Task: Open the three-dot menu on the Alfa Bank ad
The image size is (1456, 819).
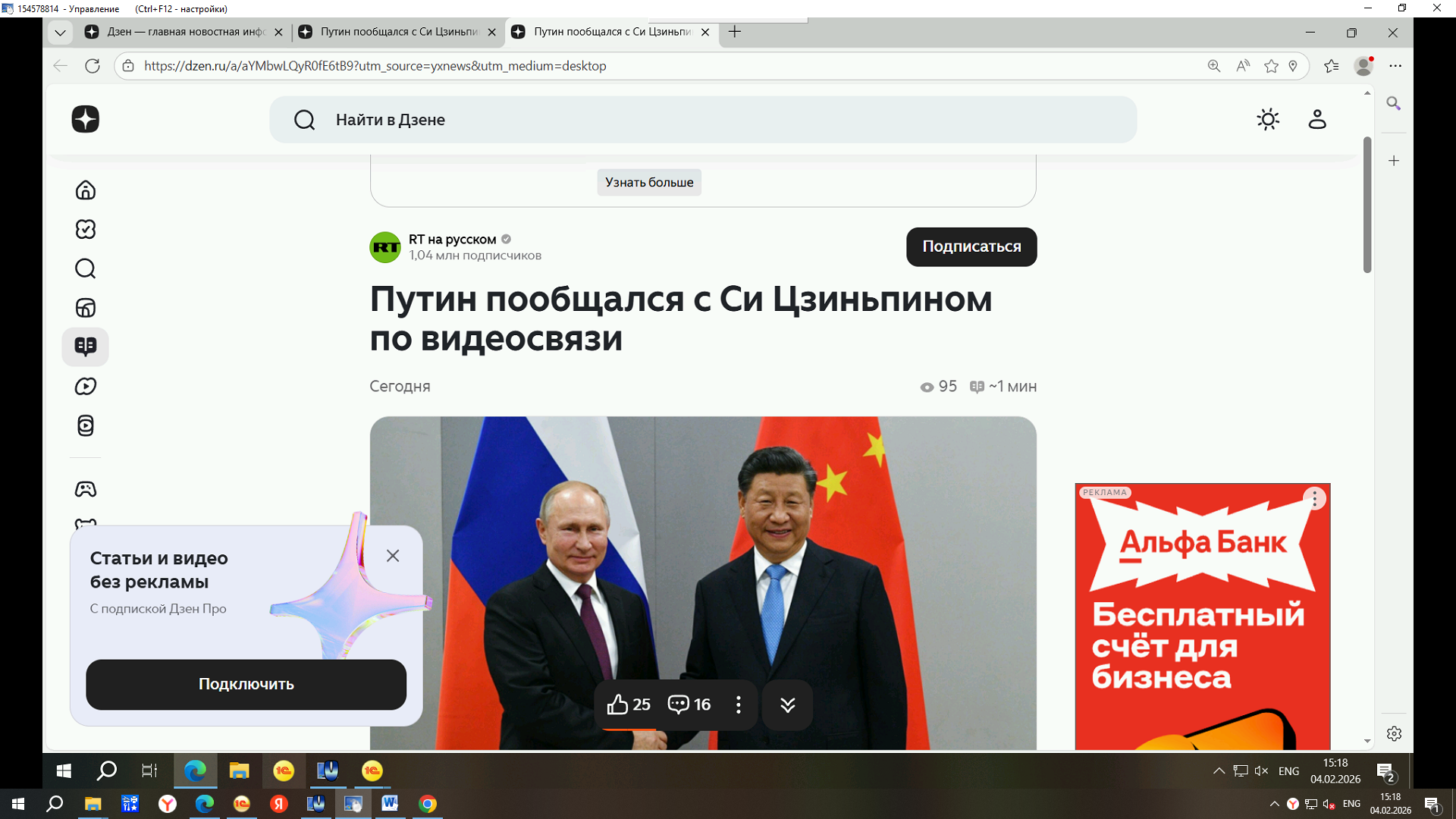Action: 1314,499
